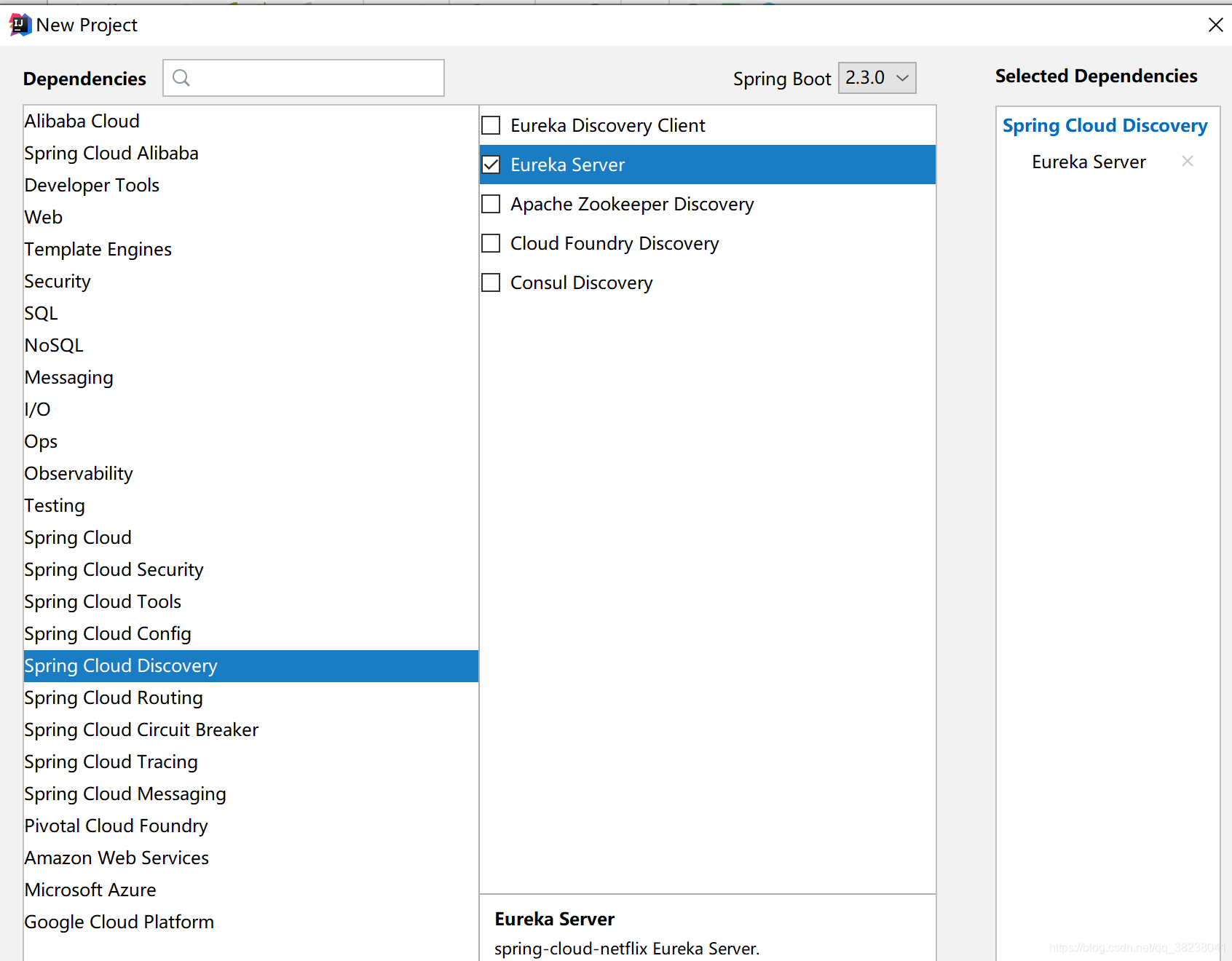Enable Apache Zookeeper Discovery checkbox

pos(491,204)
